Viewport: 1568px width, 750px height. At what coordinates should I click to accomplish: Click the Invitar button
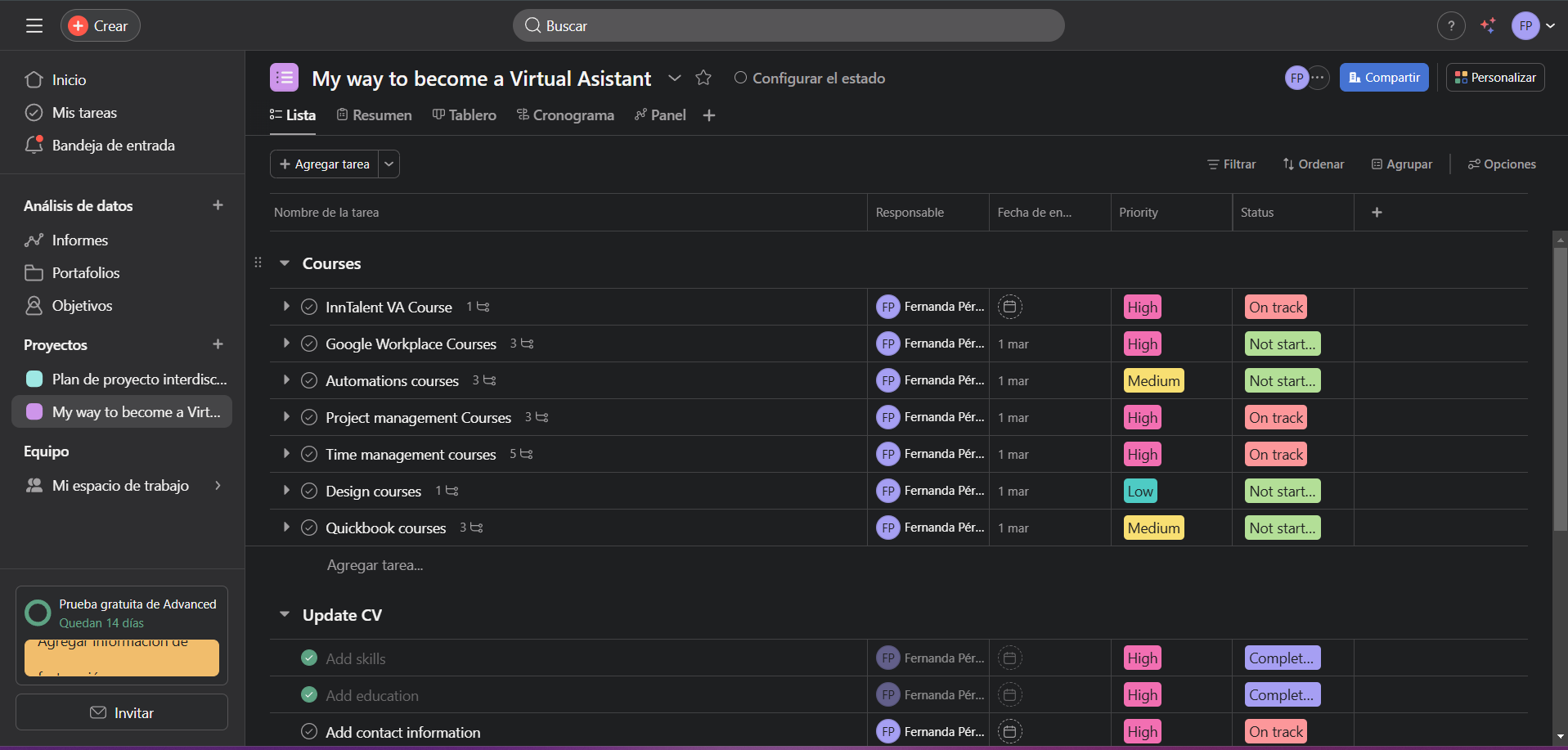pyautogui.click(x=122, y=712)
